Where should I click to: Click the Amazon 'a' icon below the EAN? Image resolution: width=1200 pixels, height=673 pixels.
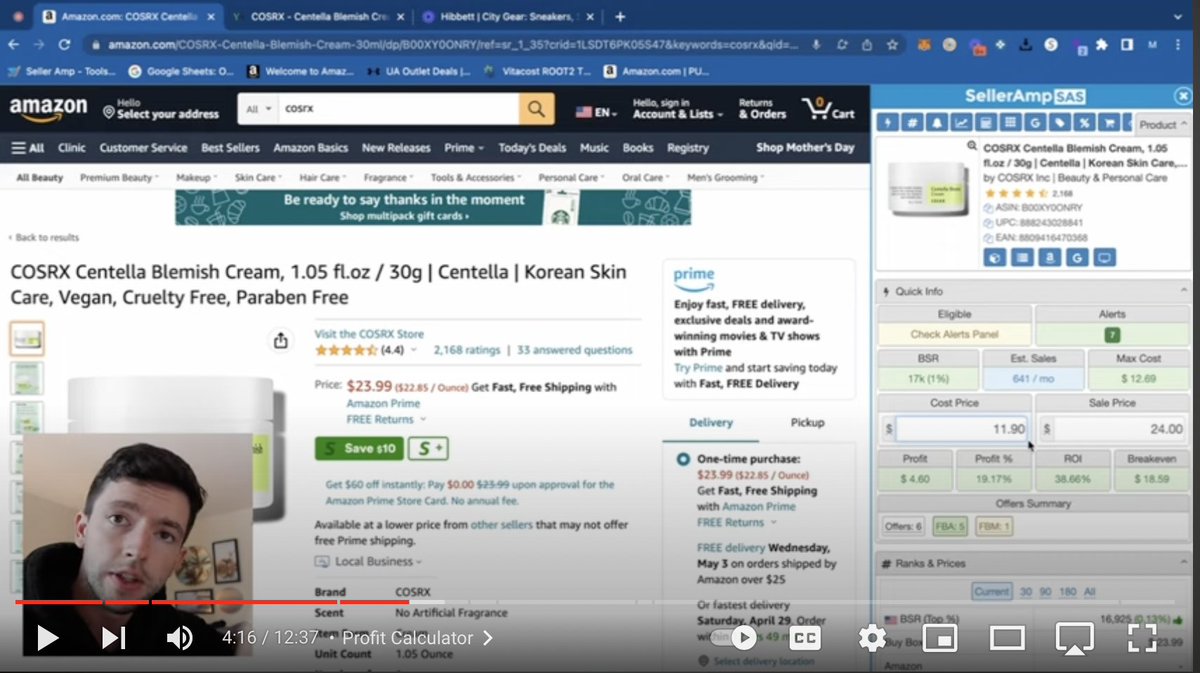click(x=1049, y=258)
